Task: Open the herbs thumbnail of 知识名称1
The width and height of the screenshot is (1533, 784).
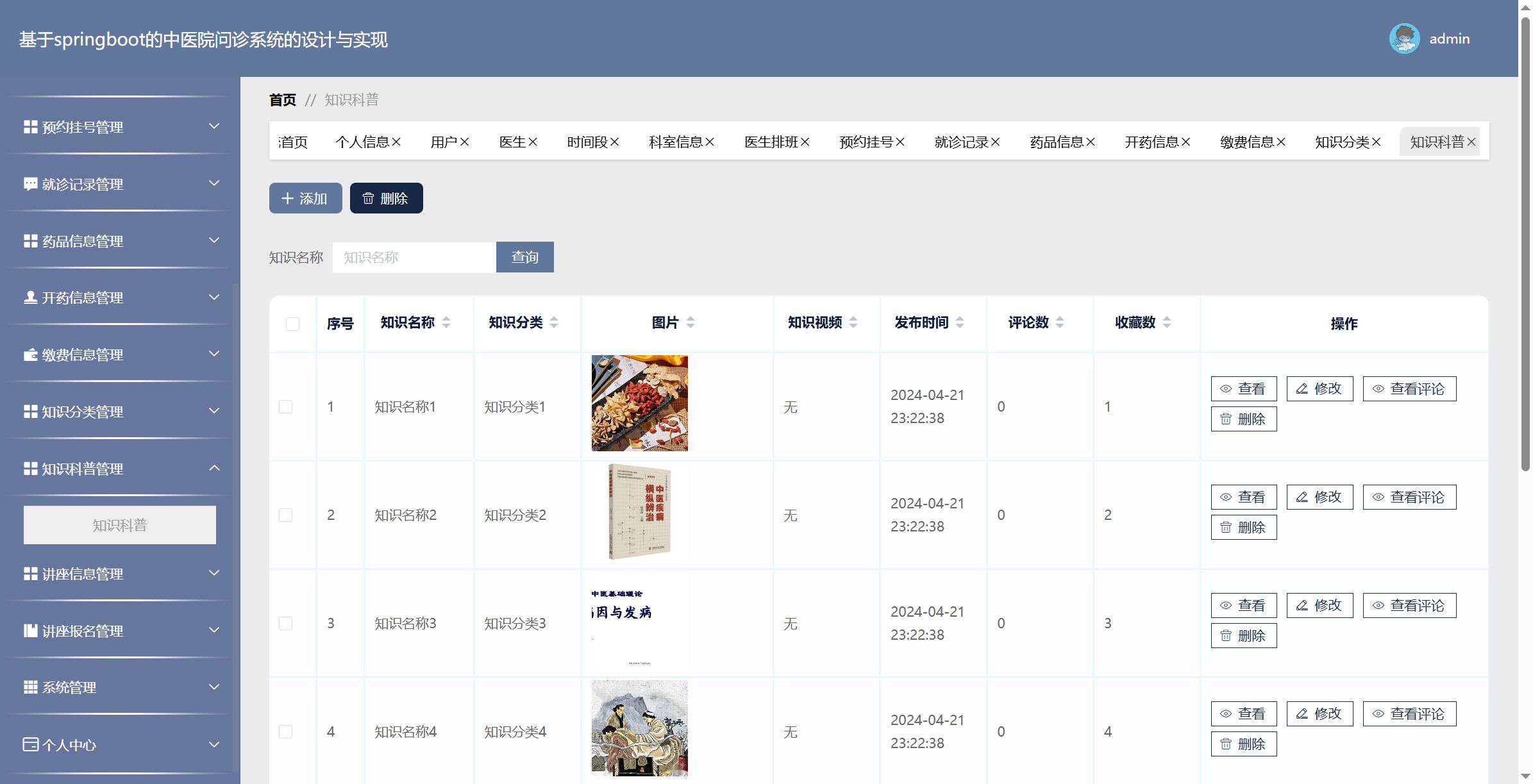Action: tap(639, 403)
